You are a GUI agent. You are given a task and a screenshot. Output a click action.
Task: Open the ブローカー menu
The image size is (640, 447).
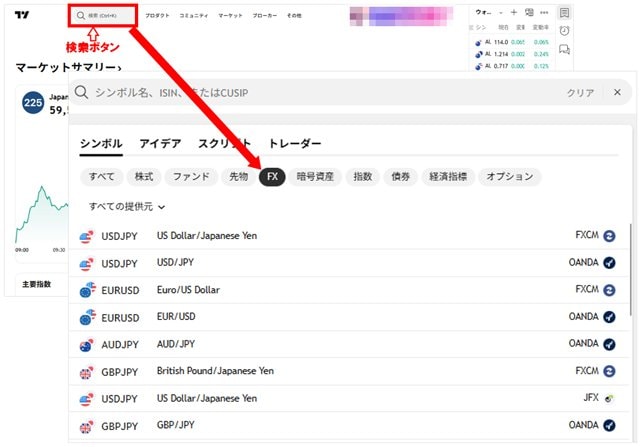coord(264,16)
